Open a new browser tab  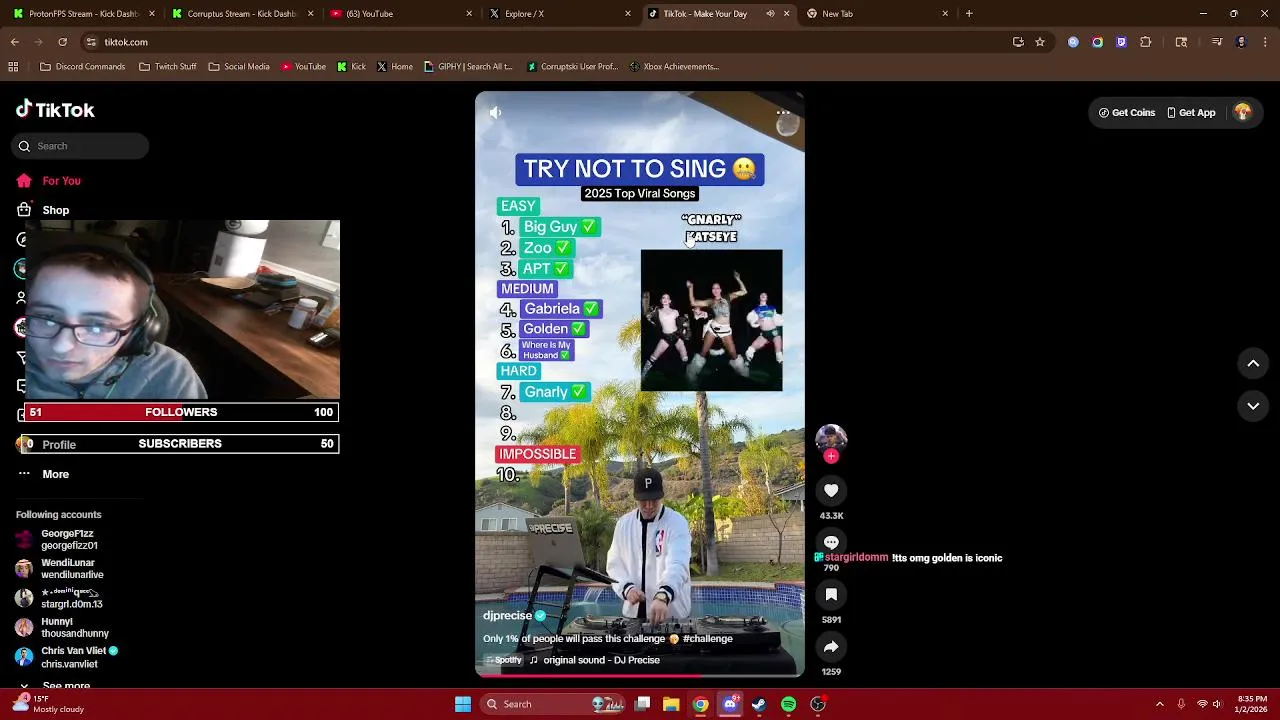point(969,14)
